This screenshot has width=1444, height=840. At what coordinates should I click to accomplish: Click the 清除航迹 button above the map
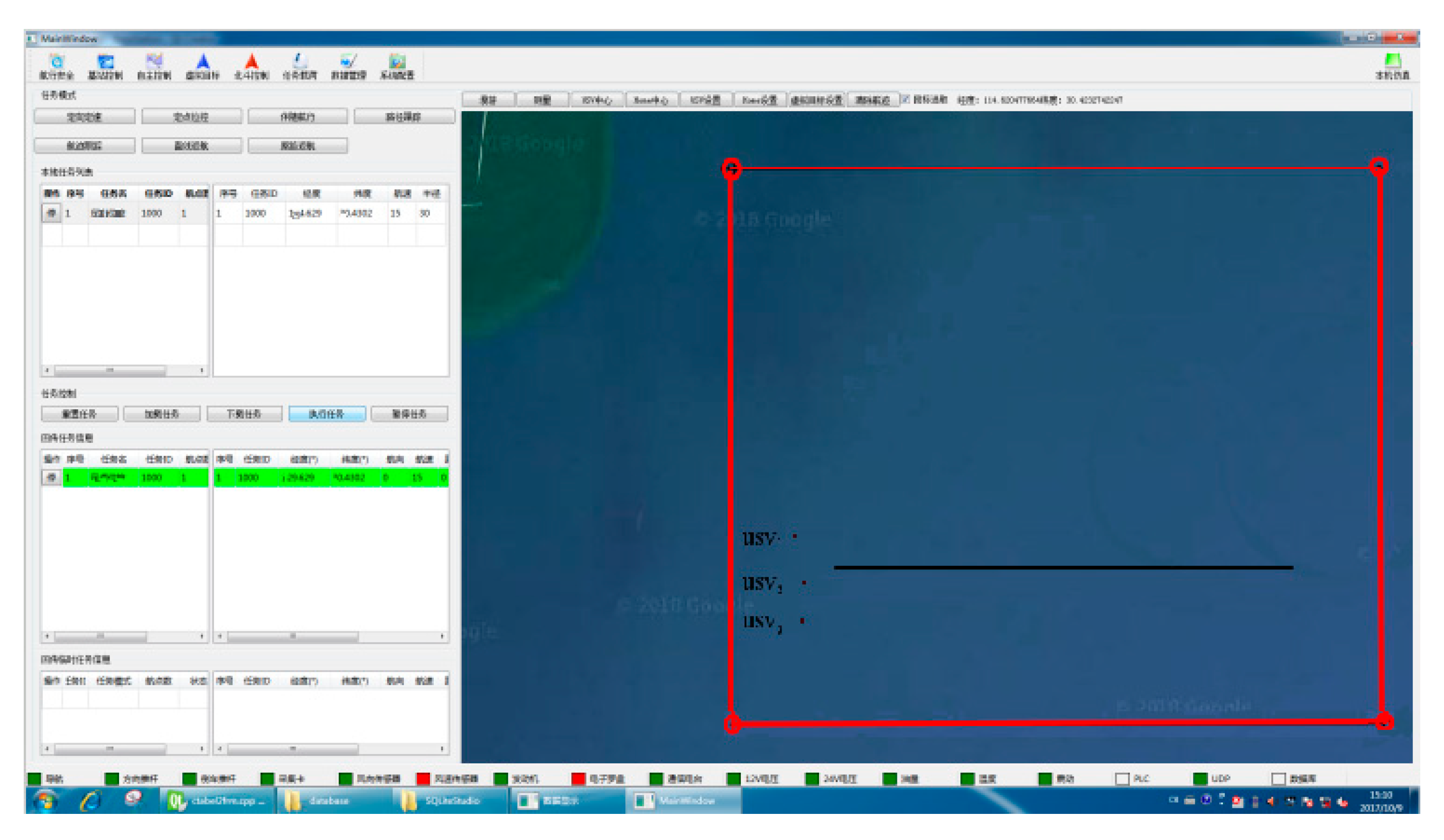click(x=872, y=100)
